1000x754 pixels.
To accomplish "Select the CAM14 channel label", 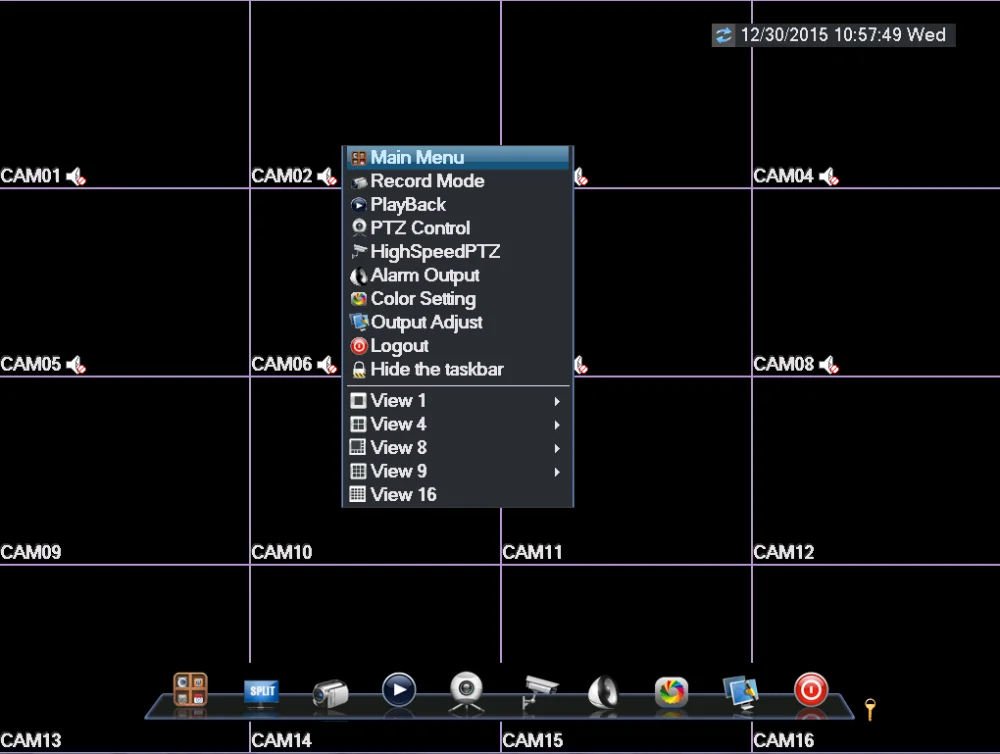I will click(x=282, y=741).
